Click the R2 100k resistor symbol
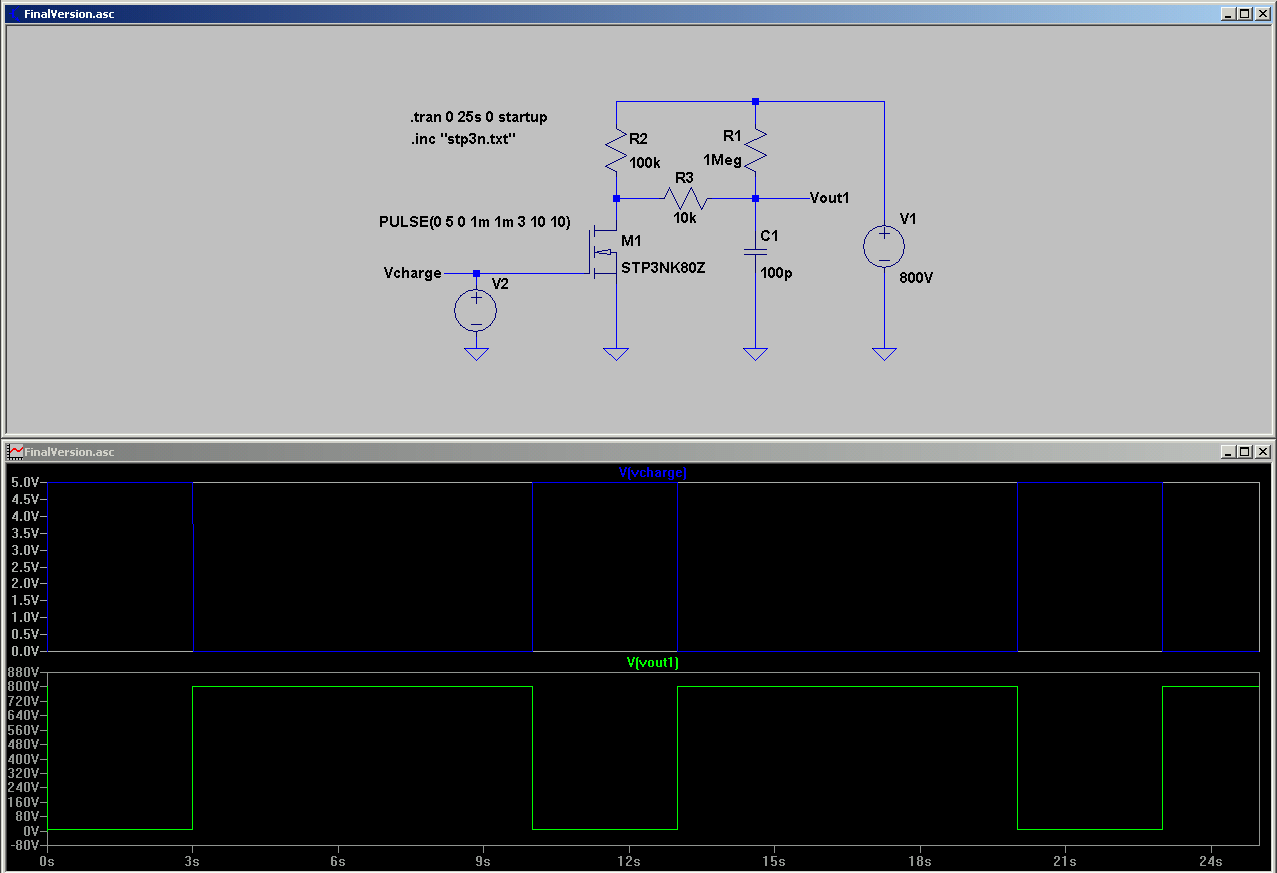 point(616,150)
